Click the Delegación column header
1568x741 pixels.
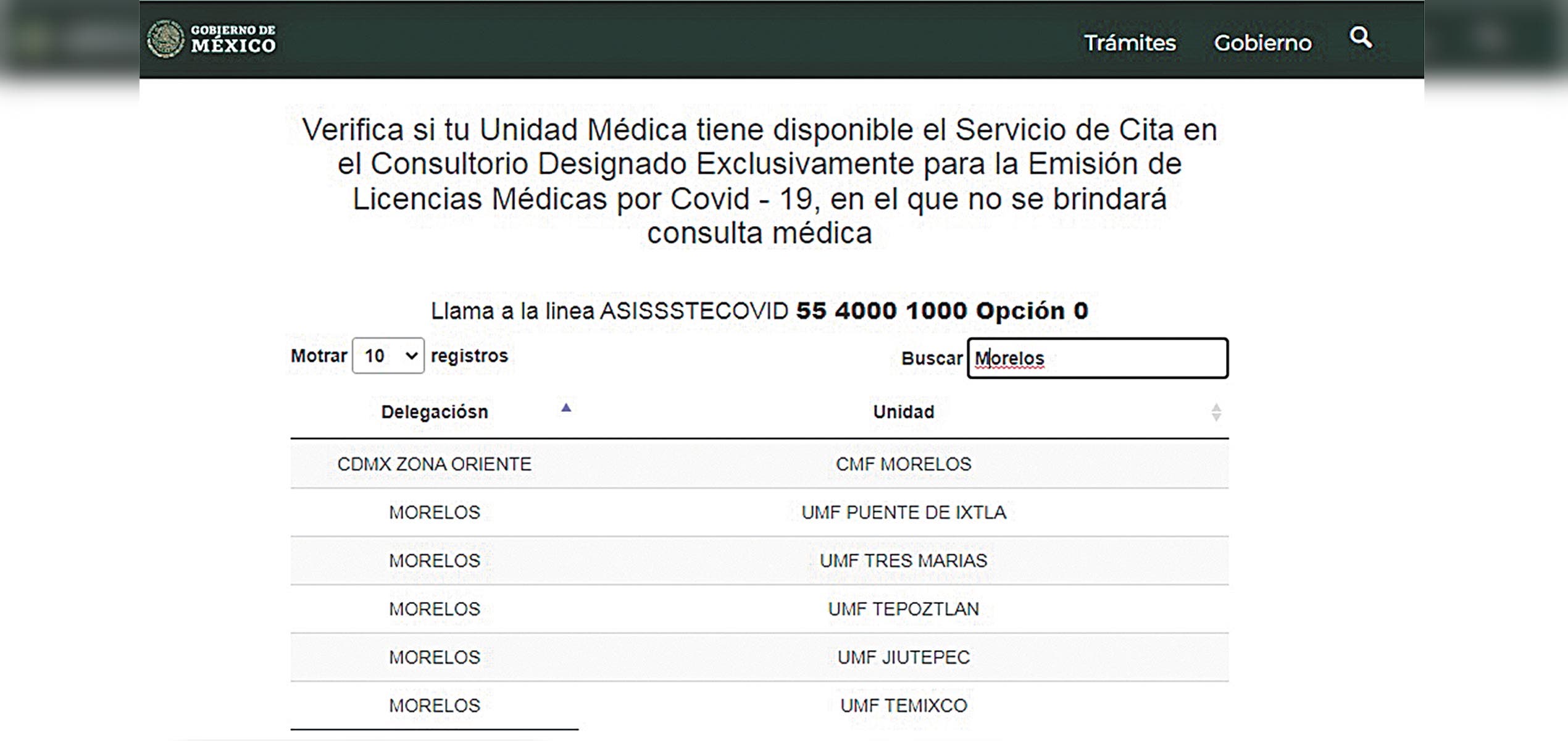click(x=434, y=412)
